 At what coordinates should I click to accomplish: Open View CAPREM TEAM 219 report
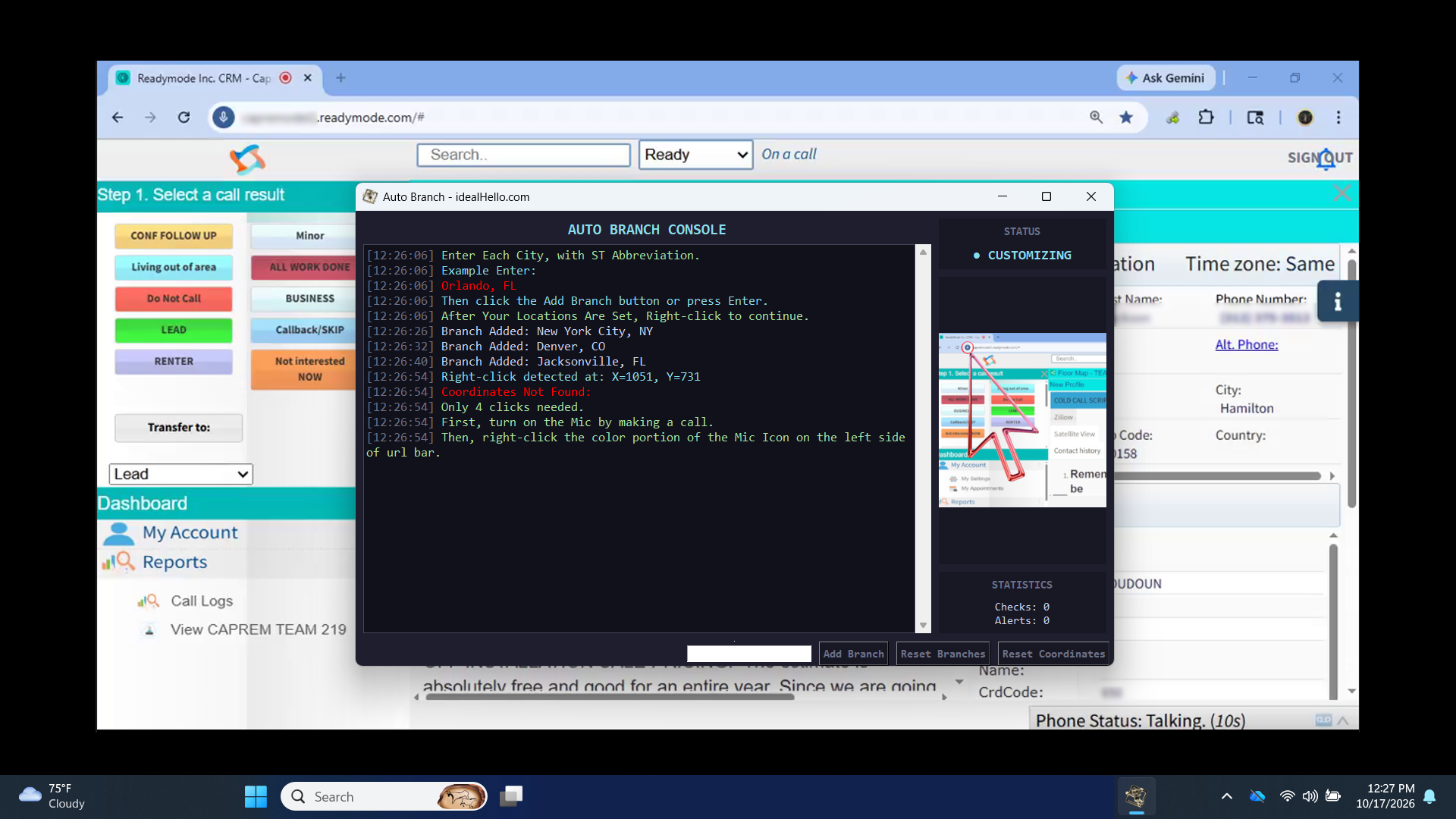click(x=258, y=629)
